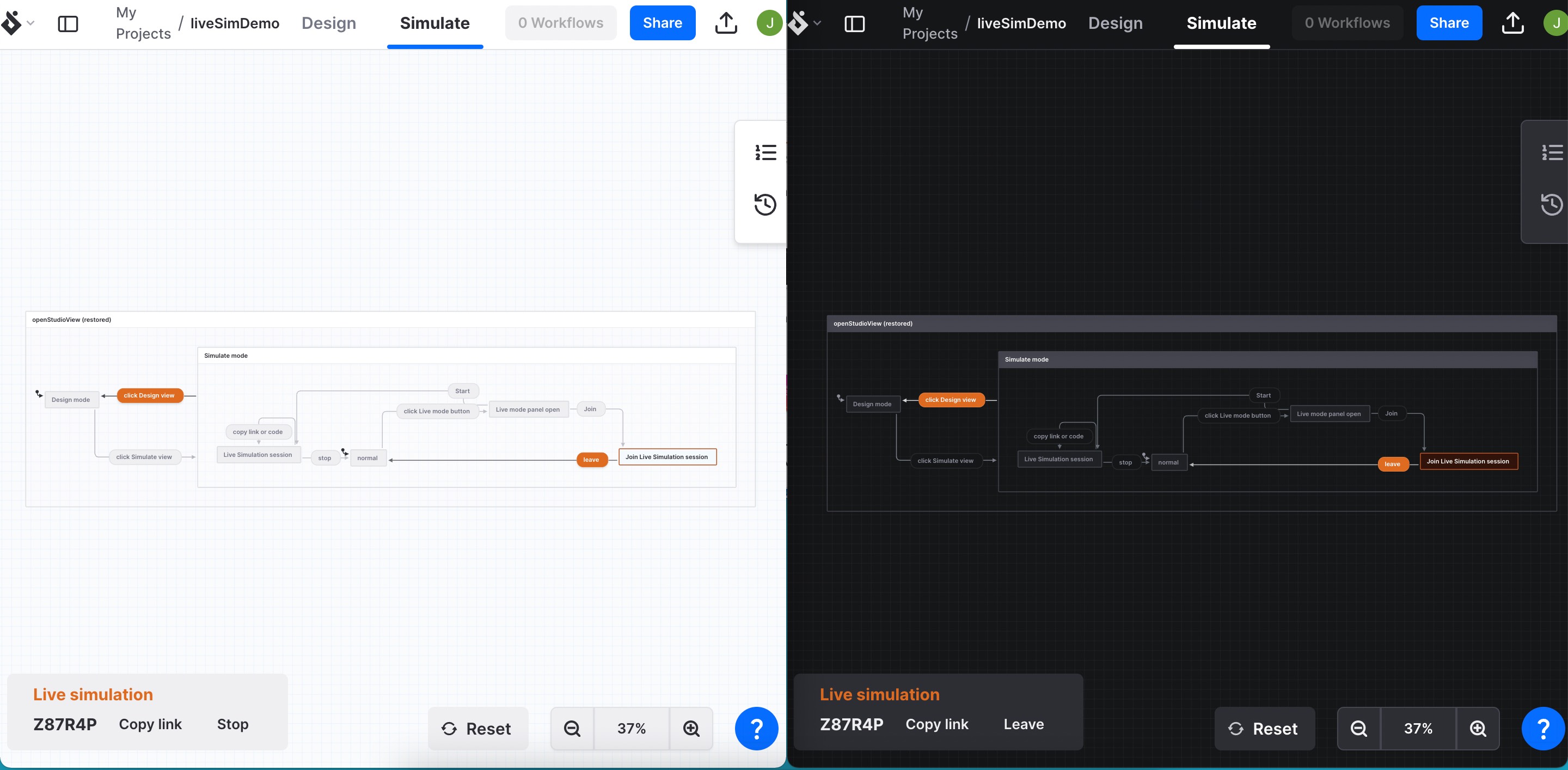Image resolution: width=1568 pixels, height=770 pixels.
Task: Open logo dropdown chevron in dark window
Action: tap(817, 23)
